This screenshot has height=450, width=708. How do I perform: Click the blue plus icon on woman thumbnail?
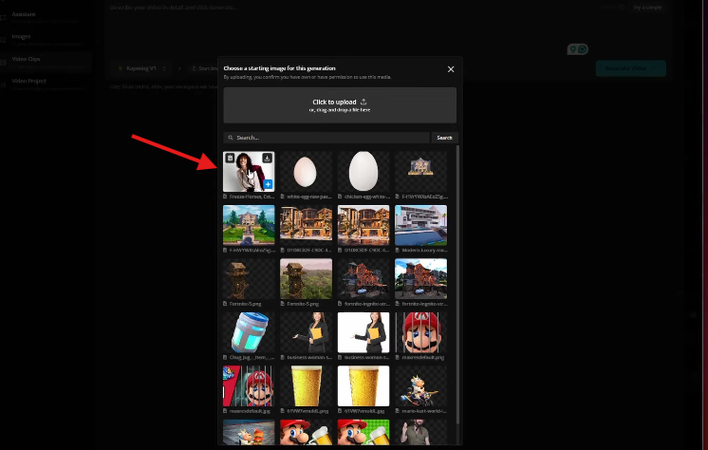[268, 184]
